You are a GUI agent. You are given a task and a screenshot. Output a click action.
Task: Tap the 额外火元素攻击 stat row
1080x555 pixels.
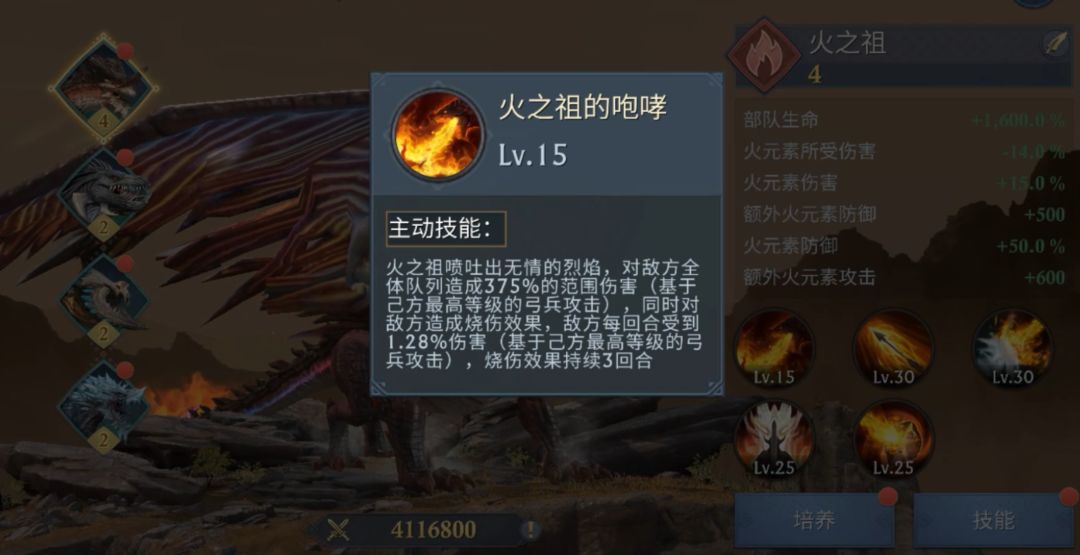click(x=904, y=278)
